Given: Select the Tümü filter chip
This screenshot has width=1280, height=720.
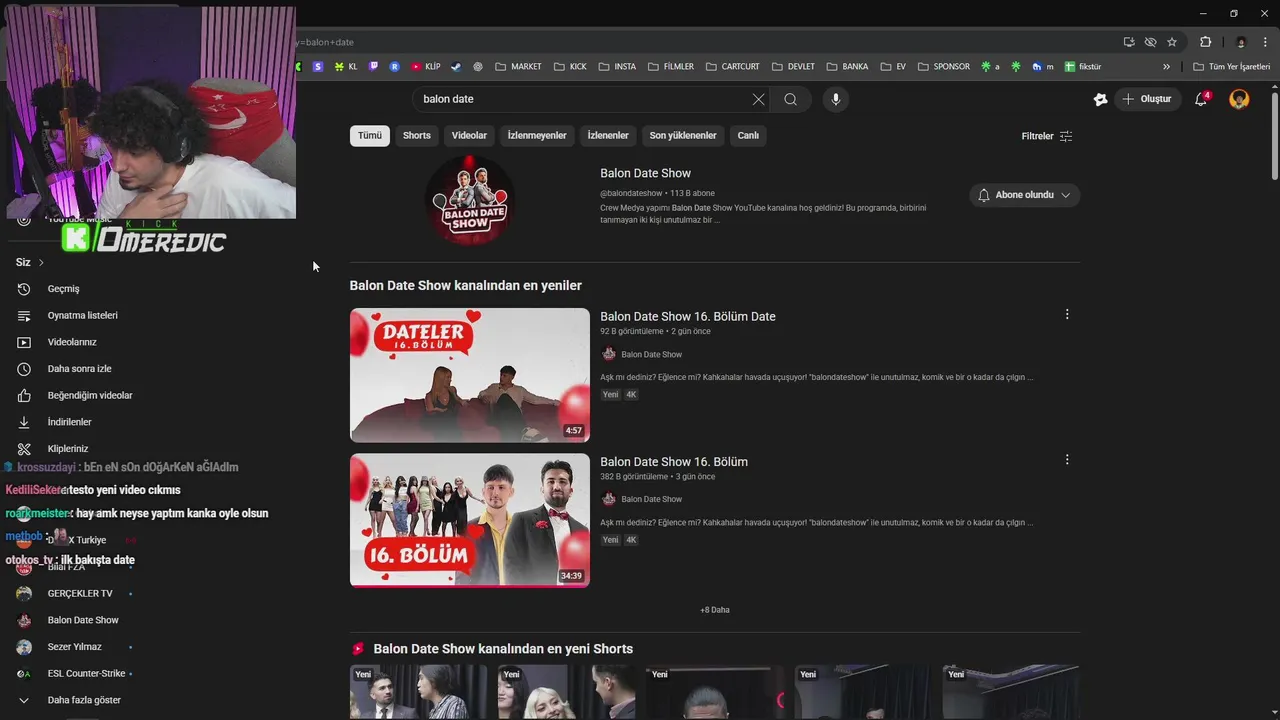Looking at the screenshot, I should [x=370, y=136].
